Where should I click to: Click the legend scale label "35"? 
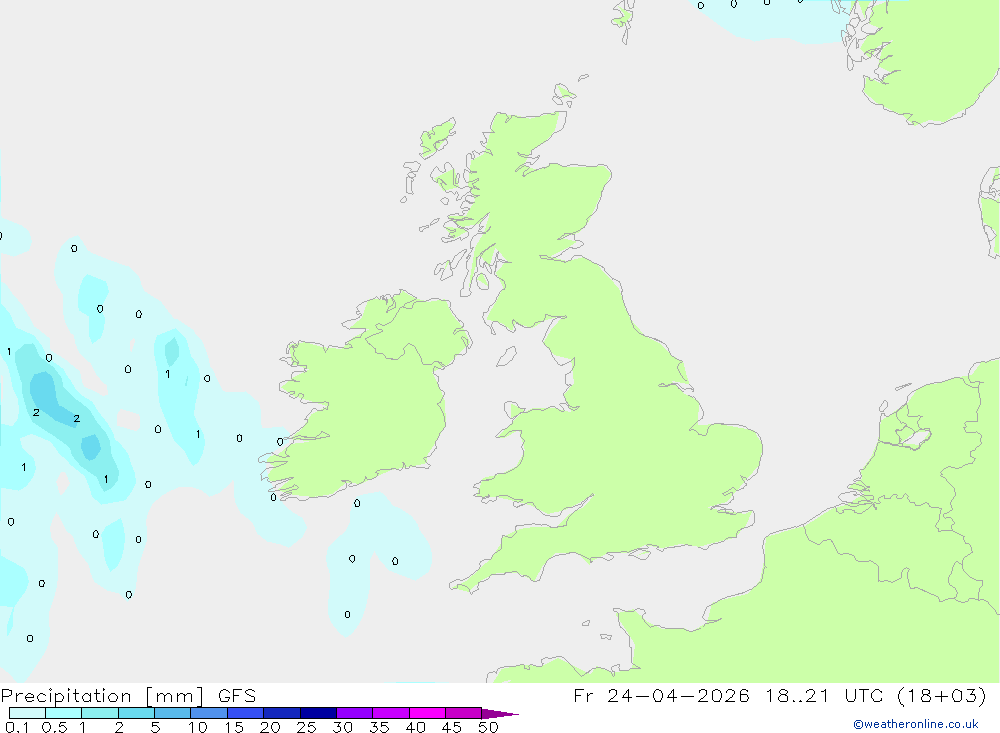click(x=379, y=727)
